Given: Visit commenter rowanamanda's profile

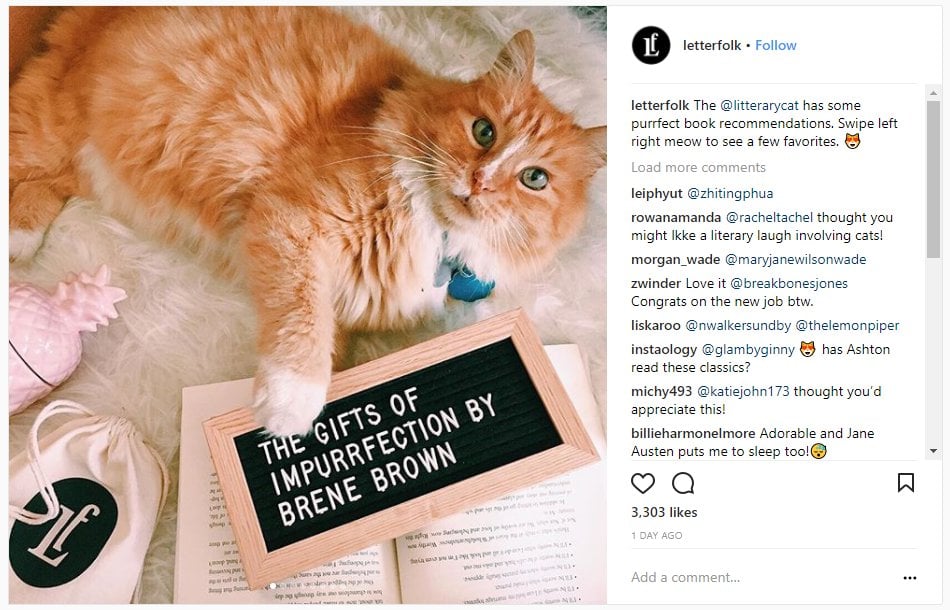Looking at the screenshot, I should coord(676,217).
